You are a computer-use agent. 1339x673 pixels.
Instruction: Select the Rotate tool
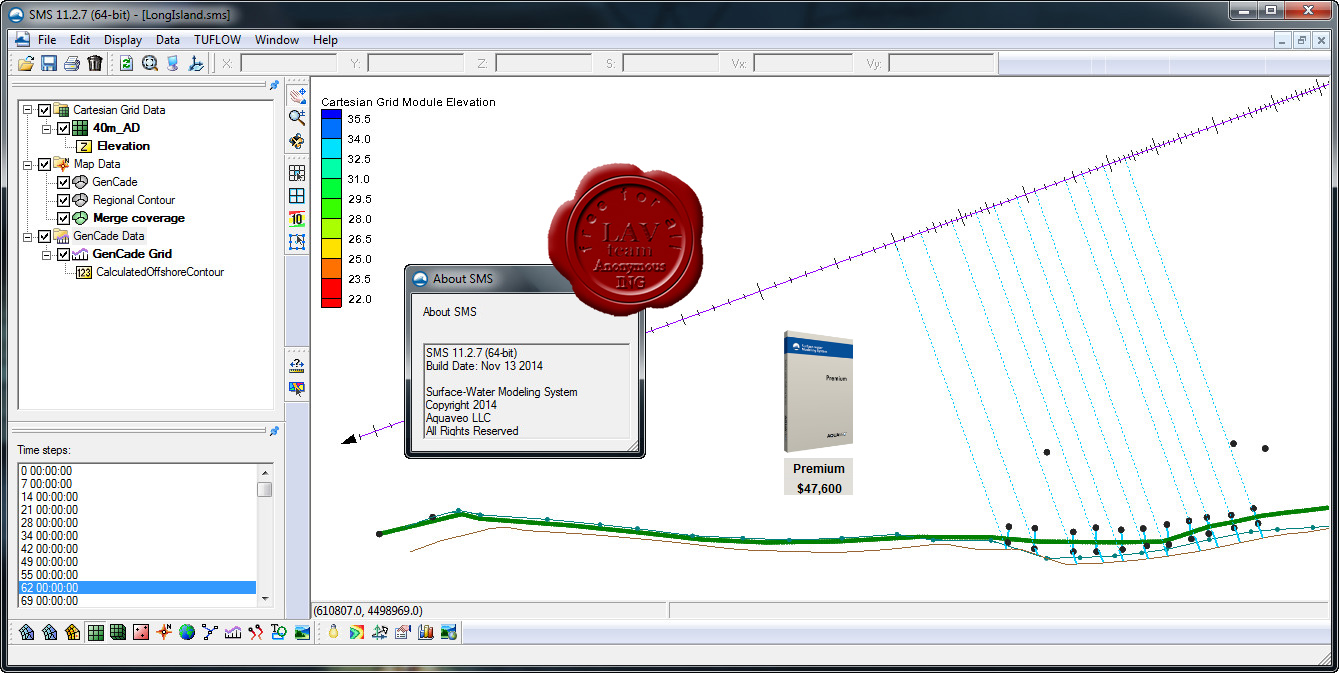click(297, 141)
